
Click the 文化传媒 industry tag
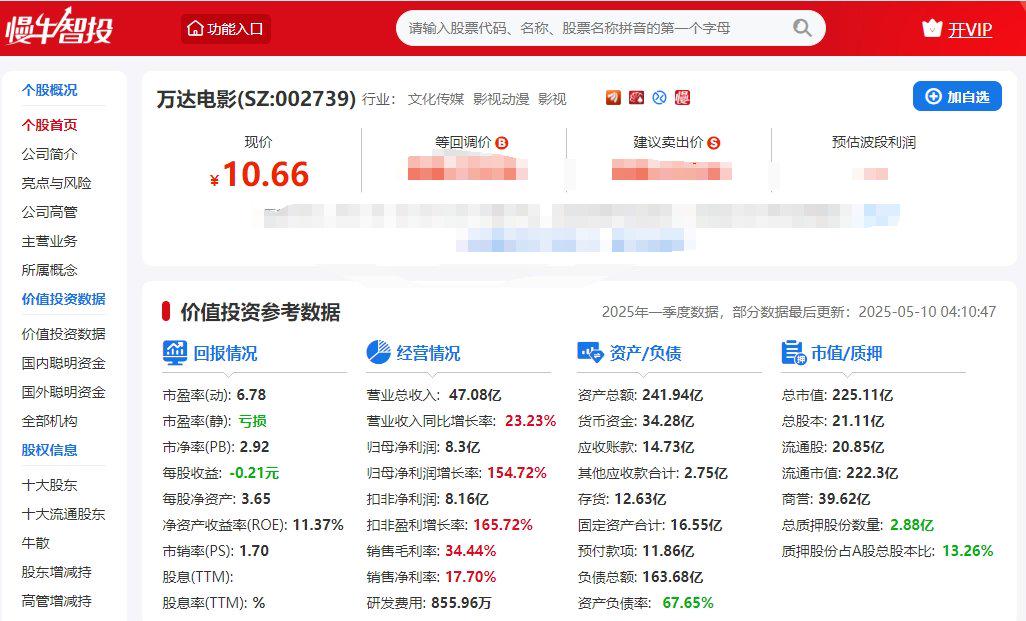coord(436,99)
